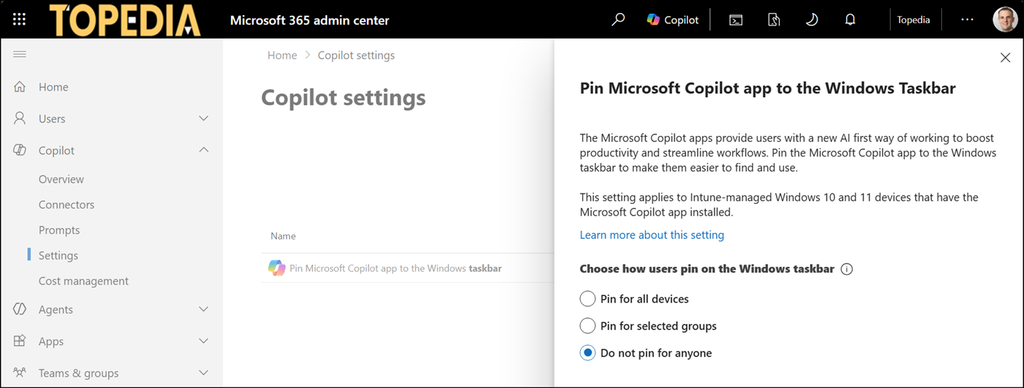The image size is (1024, 388).
Task: Click the Microsoft 365 admin center title
Action: [x=310, y=20]
